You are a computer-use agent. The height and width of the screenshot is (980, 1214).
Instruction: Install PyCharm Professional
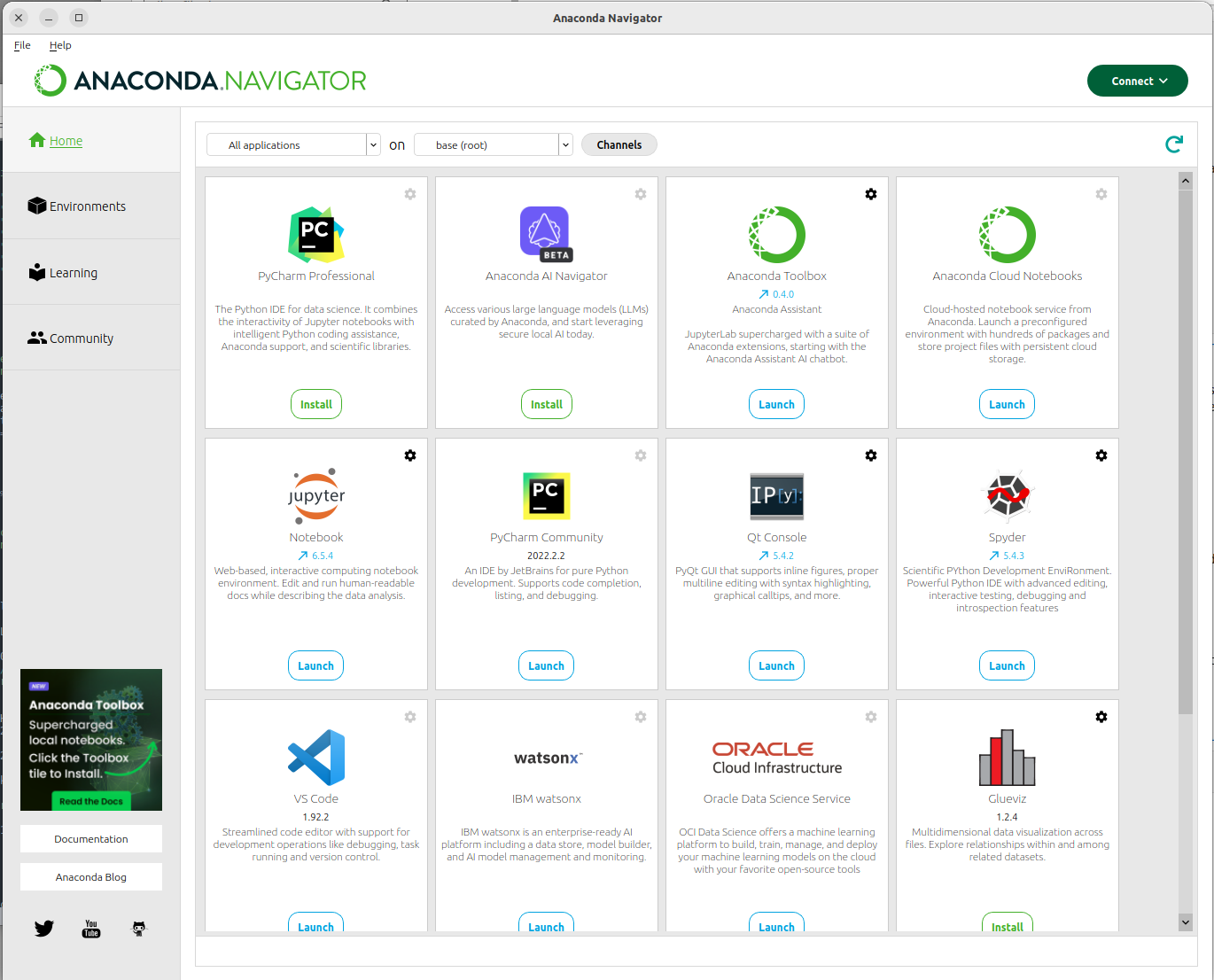pyautogui.click(x=316, y=405)
